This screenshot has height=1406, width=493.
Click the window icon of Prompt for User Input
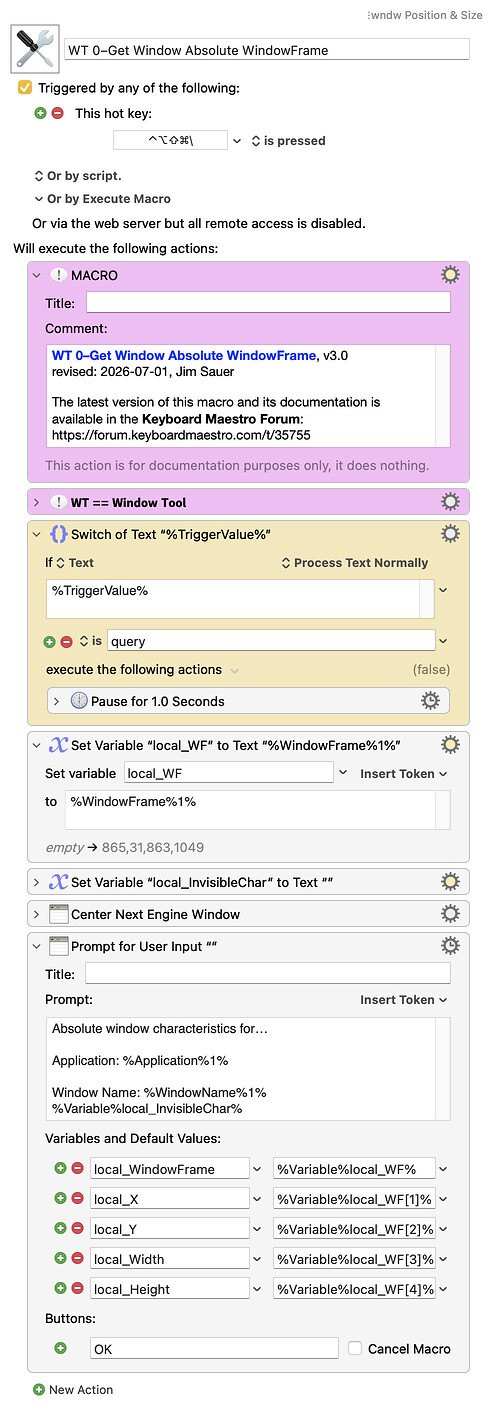(59, 946)
